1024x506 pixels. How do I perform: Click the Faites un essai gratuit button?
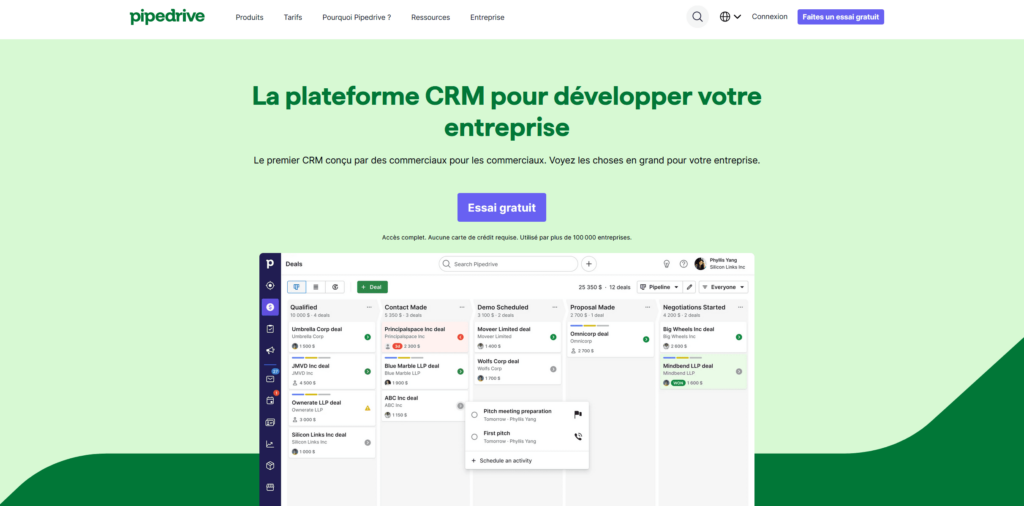tap(840, 17)
